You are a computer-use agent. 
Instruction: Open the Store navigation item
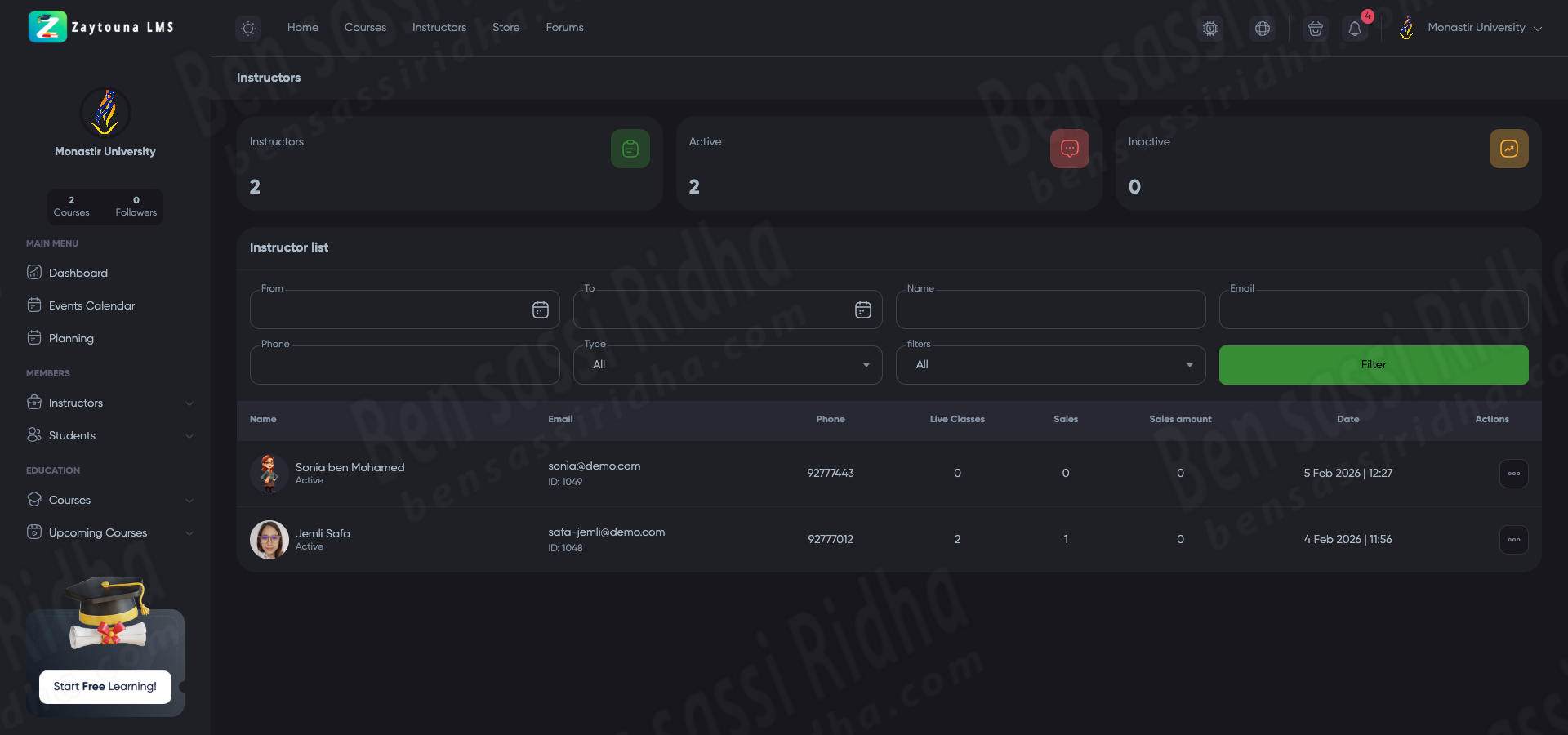pyautogui.click(x=506, y=28)
